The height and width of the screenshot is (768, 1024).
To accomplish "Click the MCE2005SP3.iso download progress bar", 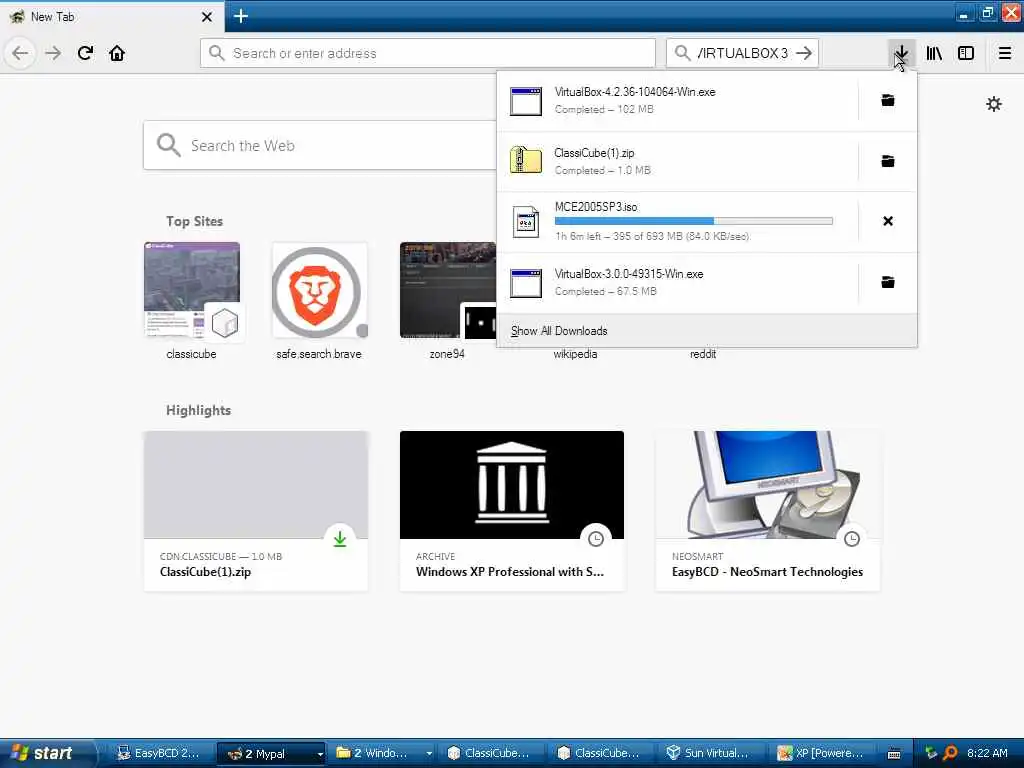I will [x=694, y=221].
